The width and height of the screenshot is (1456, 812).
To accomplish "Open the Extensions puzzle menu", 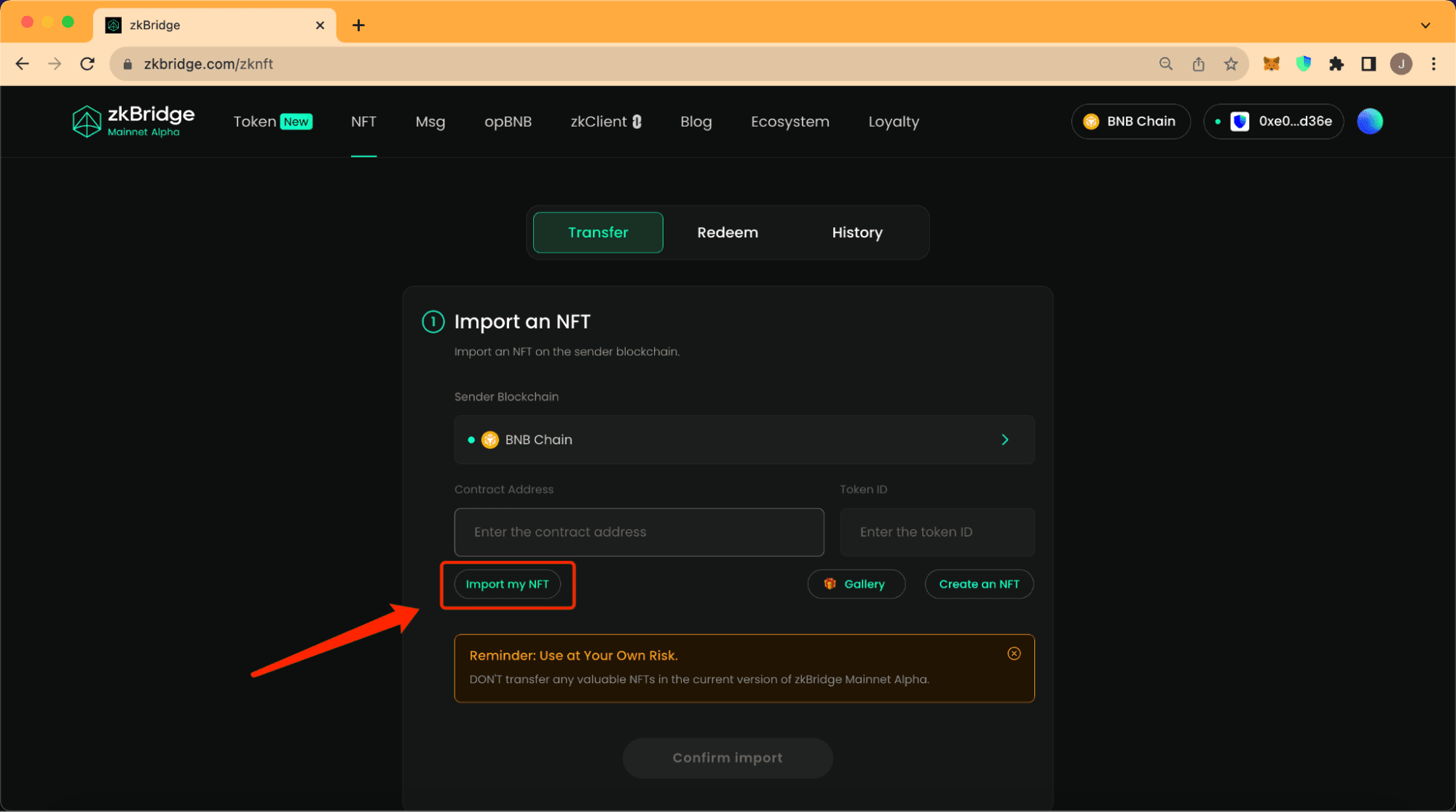I will point(1336,64).
